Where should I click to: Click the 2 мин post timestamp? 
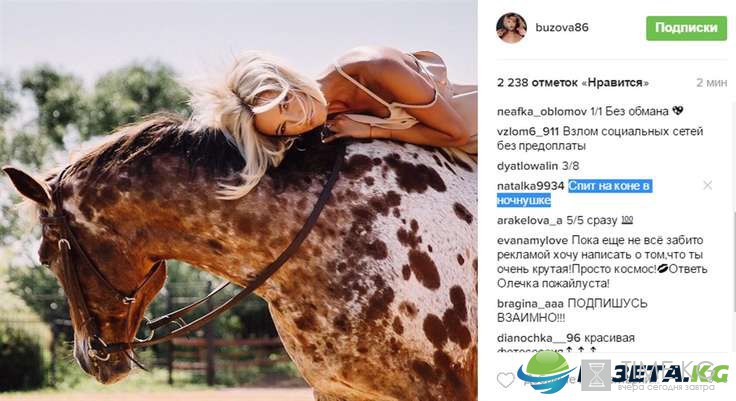[712, 83]
